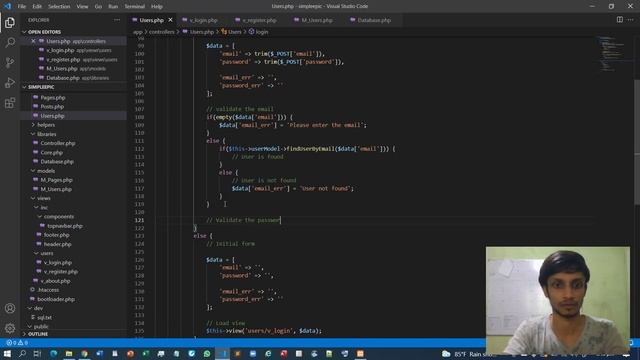The height and width of the screenshot is (360, 640).
Task: Collapse the libraries folder
Action: point(47,134)
